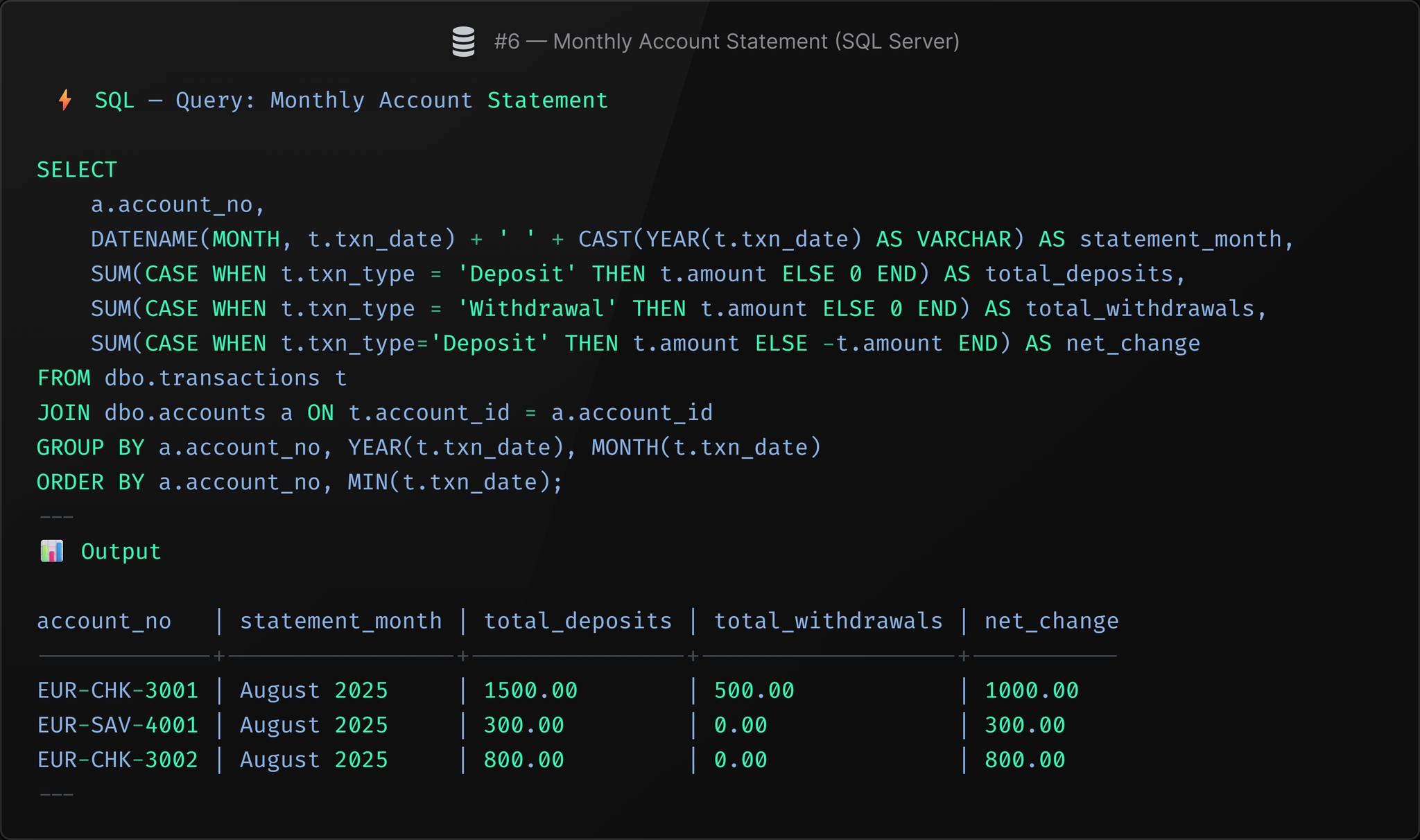Screen dimensions: 1420x840
Task: Click the SELECT keyword line
Action: tap(77, 170)
